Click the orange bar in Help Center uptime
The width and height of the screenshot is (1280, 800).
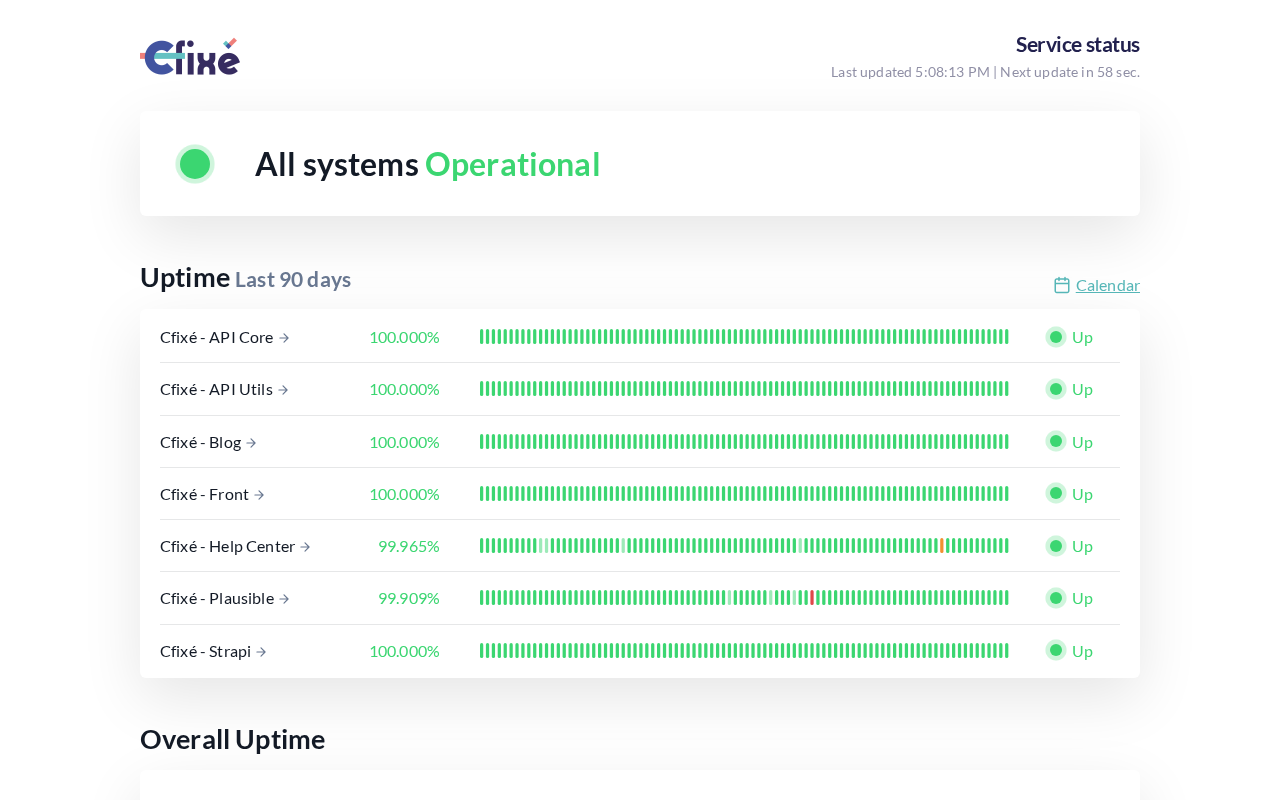942,546
